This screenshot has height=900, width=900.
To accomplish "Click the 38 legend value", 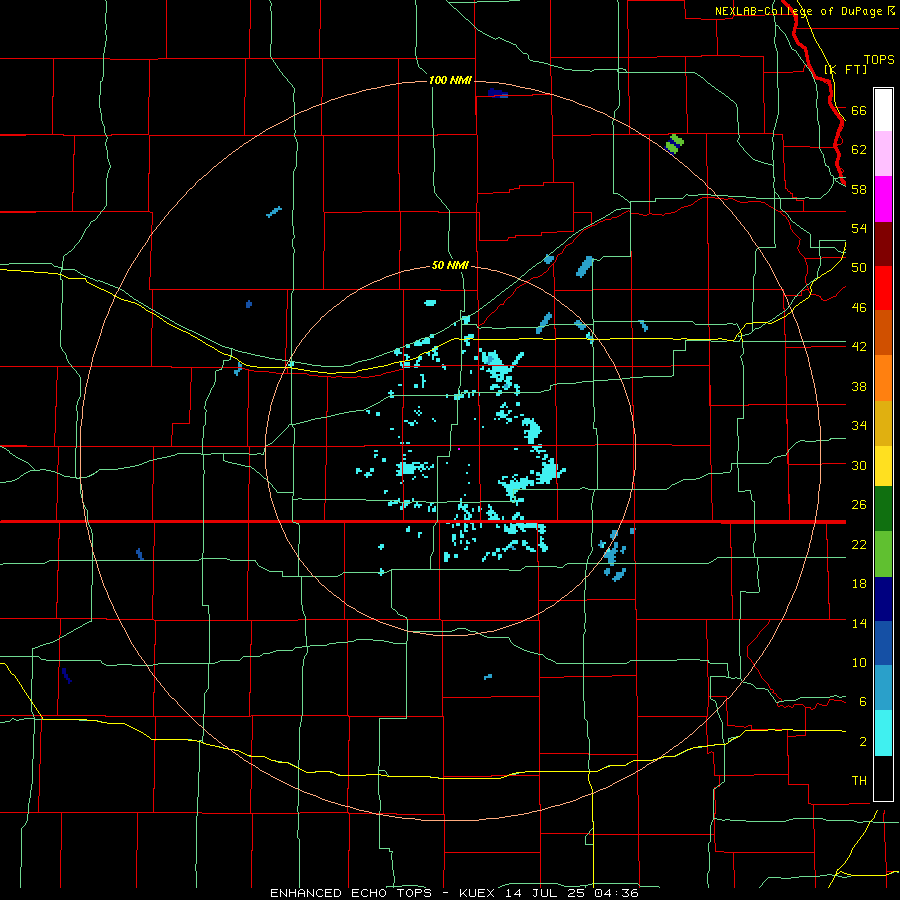I will pos(859,386).
